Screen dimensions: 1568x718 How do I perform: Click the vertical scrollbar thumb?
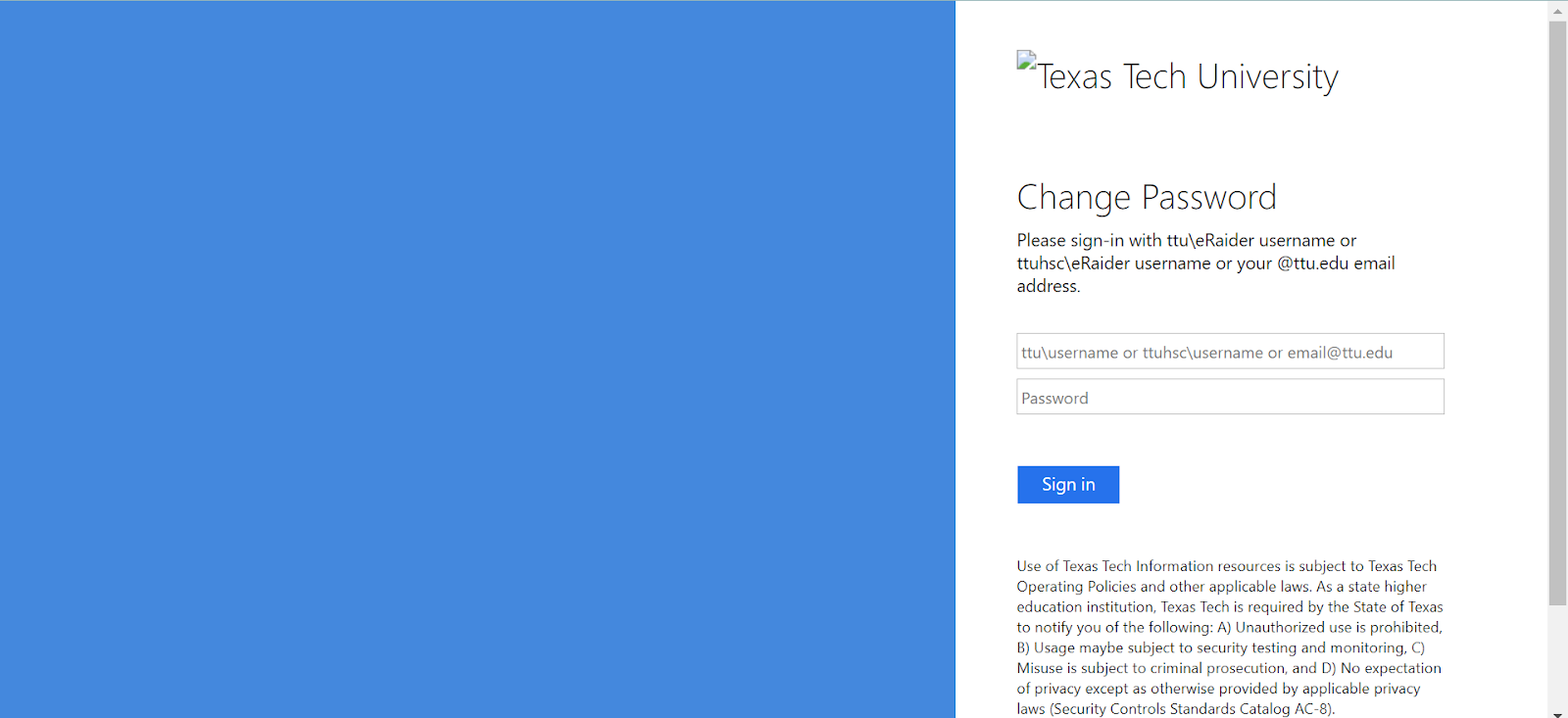[1557, 313]
